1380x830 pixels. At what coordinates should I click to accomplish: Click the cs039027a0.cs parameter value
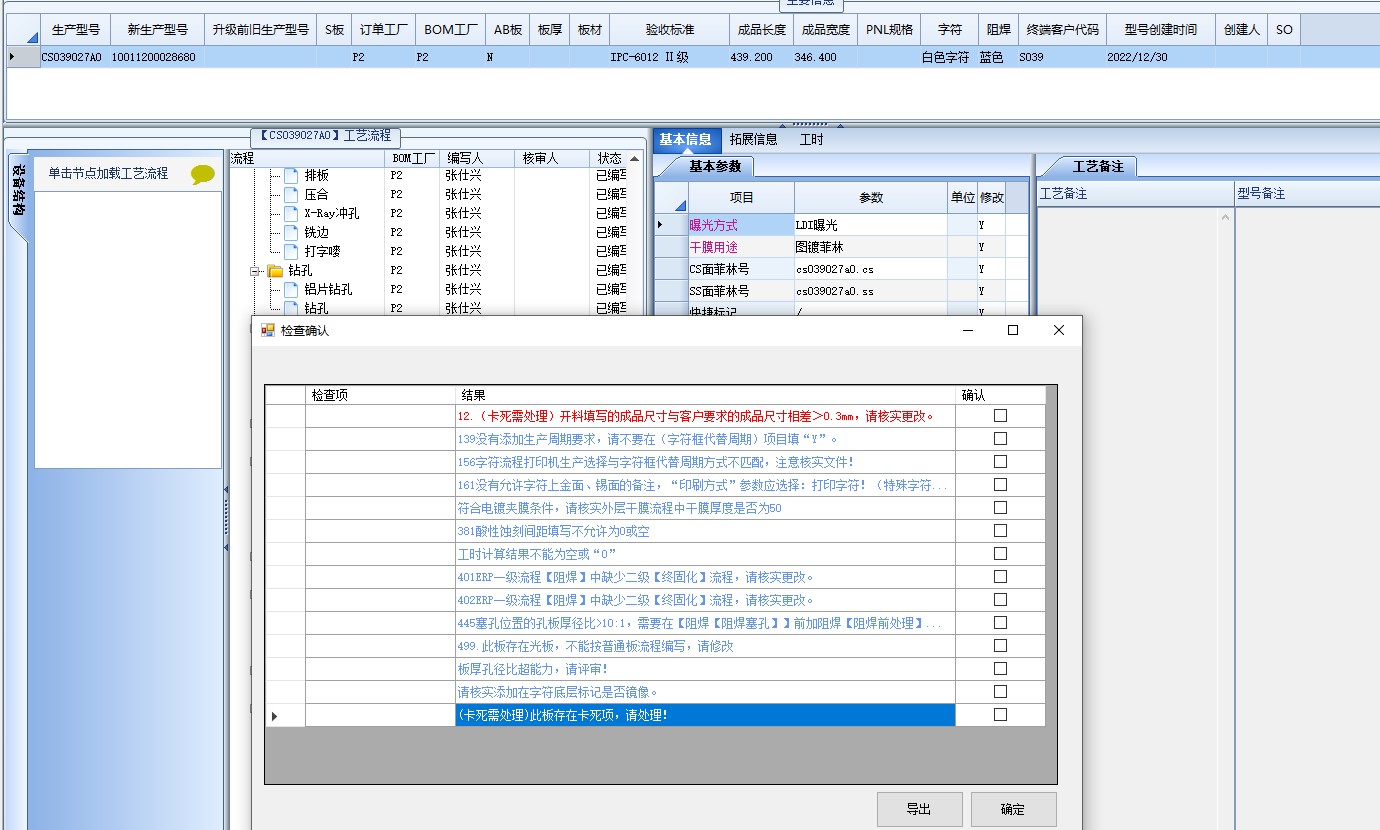pyautogui.click(x=870, y=269)
